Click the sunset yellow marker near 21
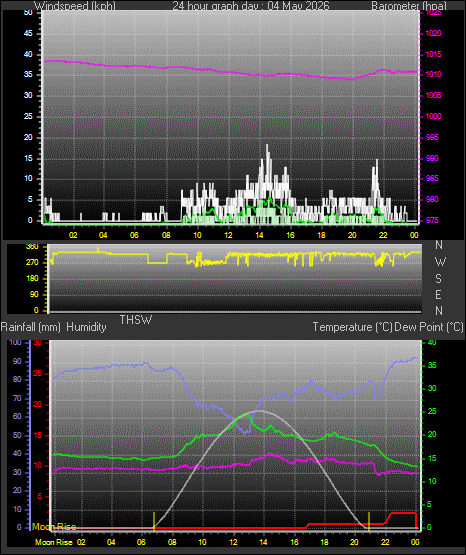Image resolution: width=466 pixels, height=555 pixels. [369, 521]
